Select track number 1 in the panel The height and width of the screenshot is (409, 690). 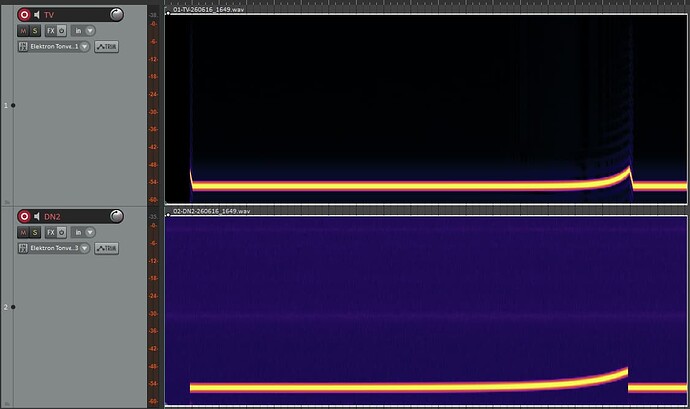tap(6, 105)
